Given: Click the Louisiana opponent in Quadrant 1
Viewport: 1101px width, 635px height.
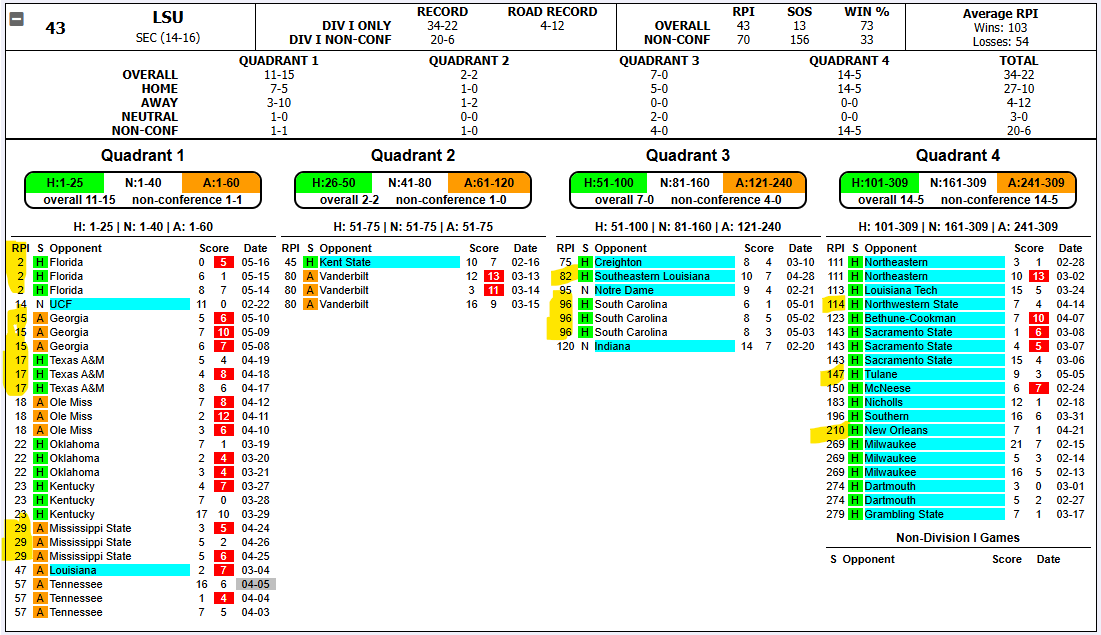Looking at the screenshot, I should pyautogui.click(x=119, y=570).
